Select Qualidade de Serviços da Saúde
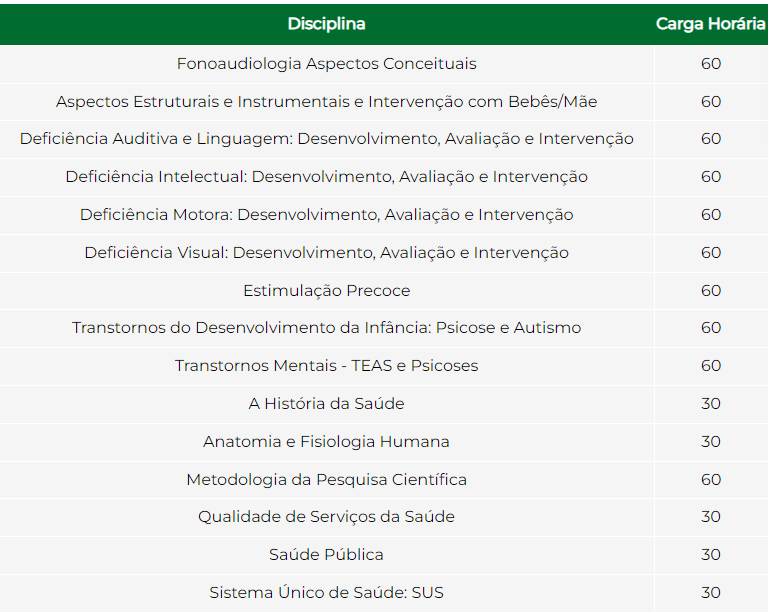The width and height of the screenshot is (769, 614). [327, 517]
